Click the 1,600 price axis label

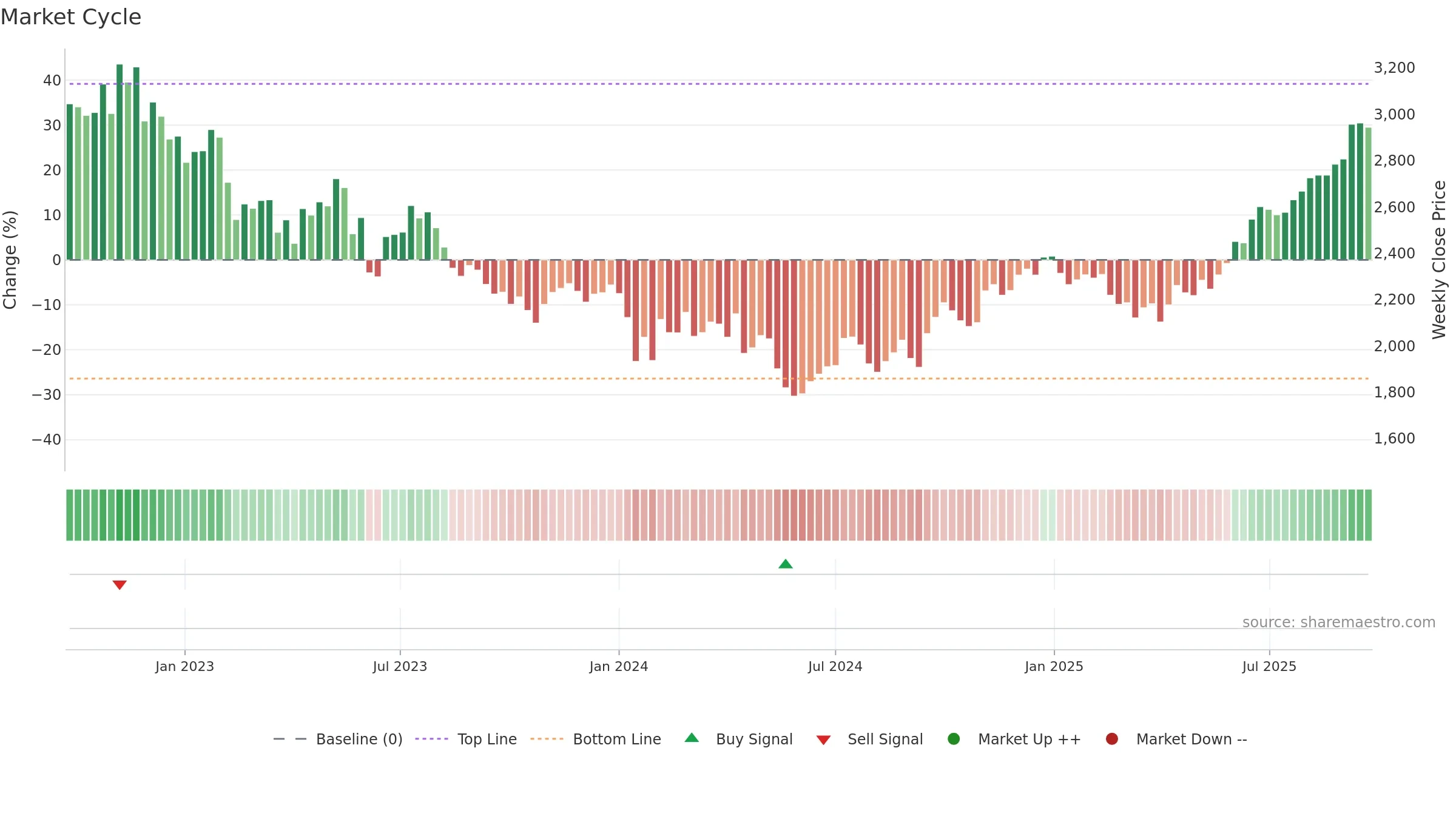[x=1394, y=439]
